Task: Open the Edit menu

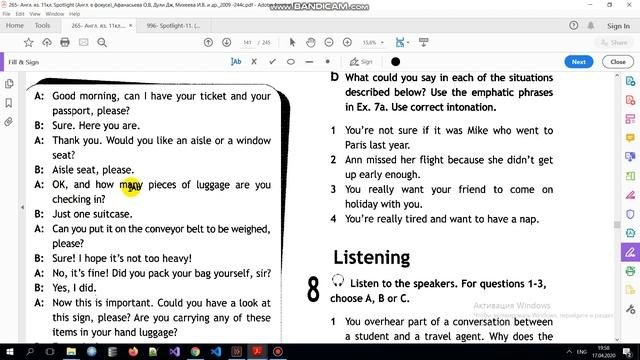Action: coord(20,14)
